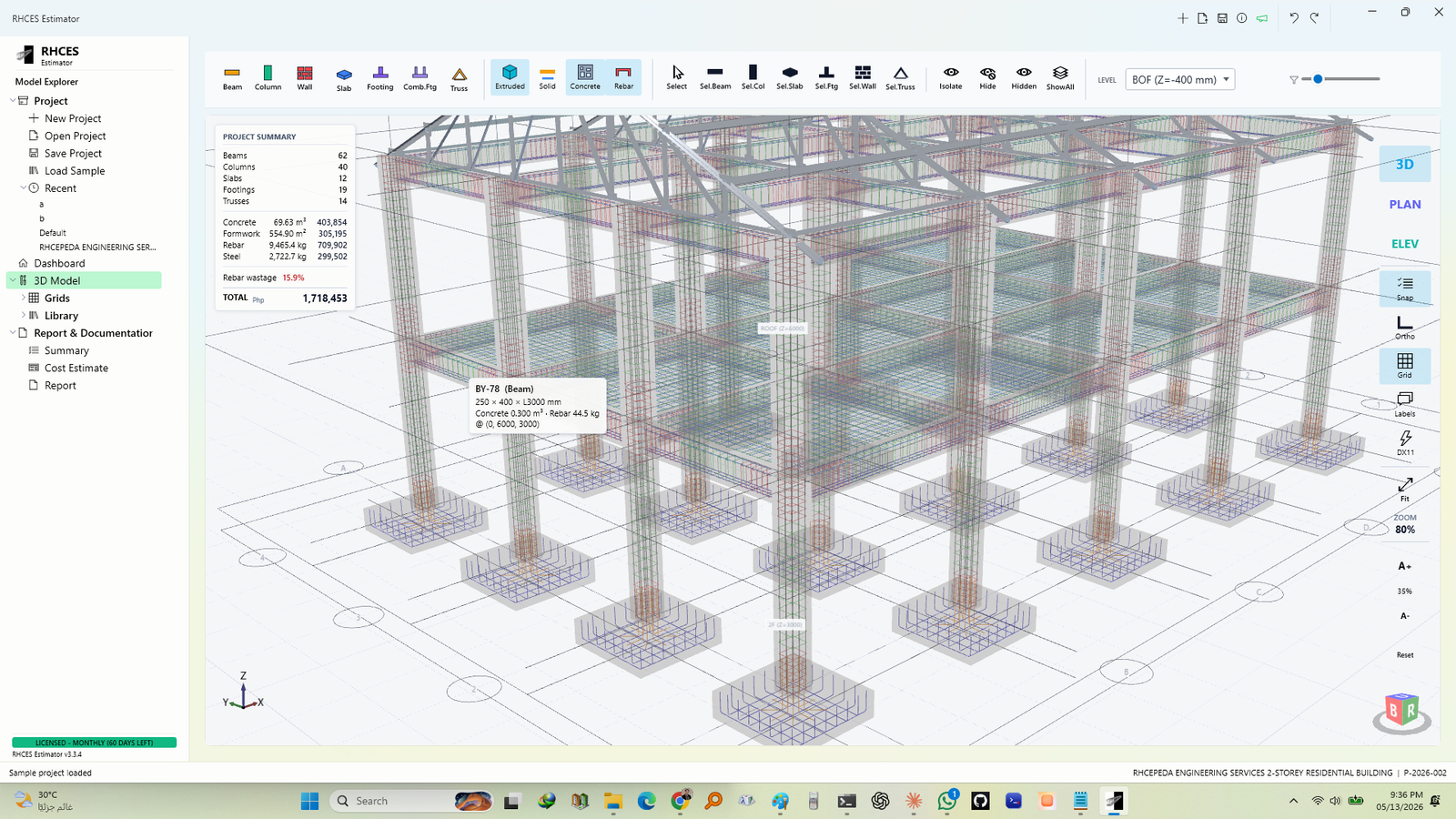
Task: Open the LEVEL dropdown BOF (Z=-400 mm)
Action: tap(1180, 79)
